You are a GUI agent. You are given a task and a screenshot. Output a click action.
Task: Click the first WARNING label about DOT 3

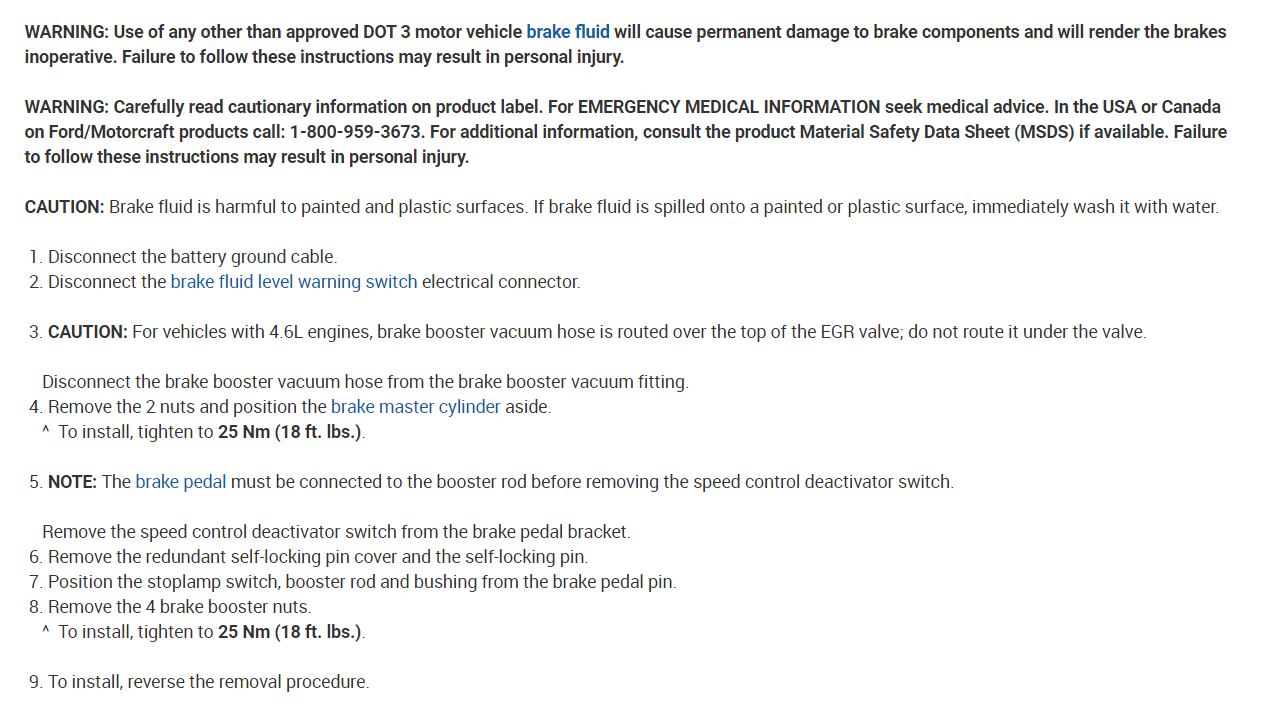(x=66, y=32)
